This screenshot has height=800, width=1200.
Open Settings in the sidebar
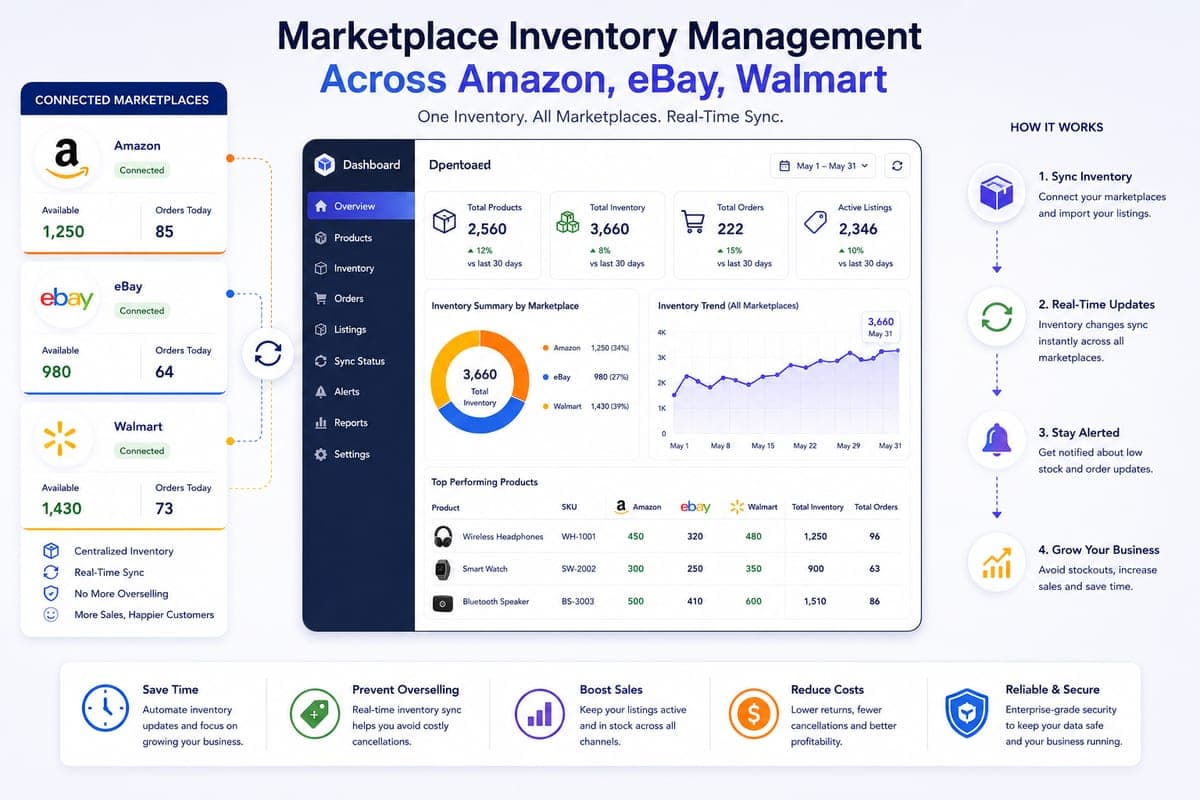pyautogui.click(x=360, y=454)
